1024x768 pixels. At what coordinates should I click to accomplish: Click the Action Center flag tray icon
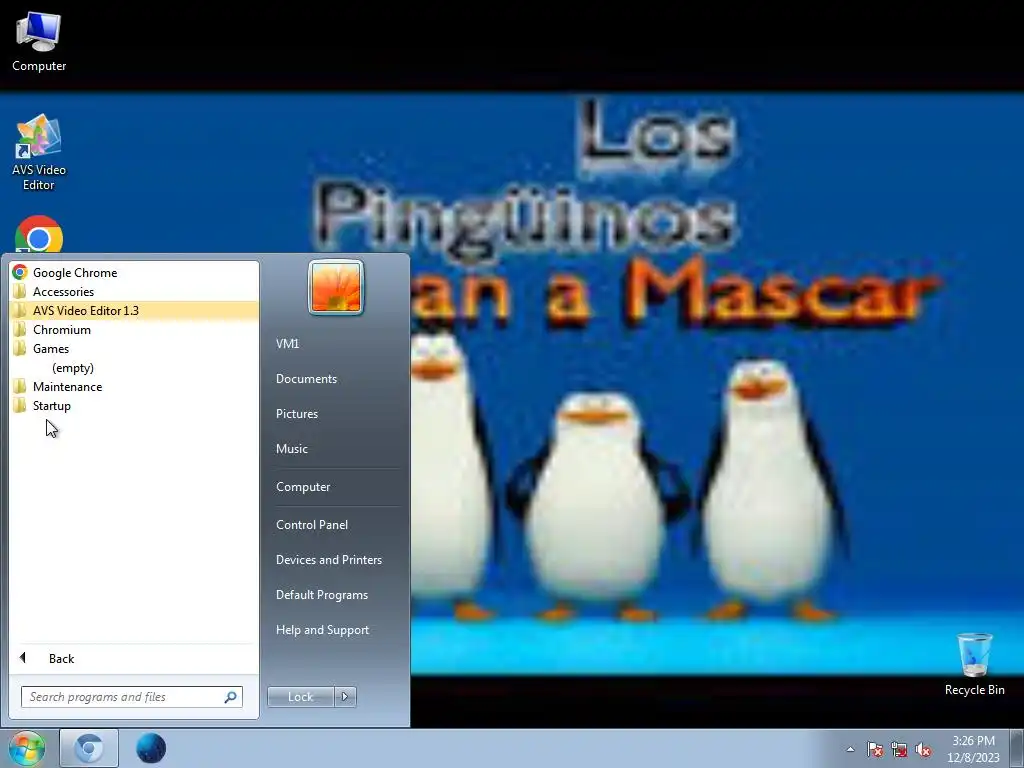tap(875, 750)
